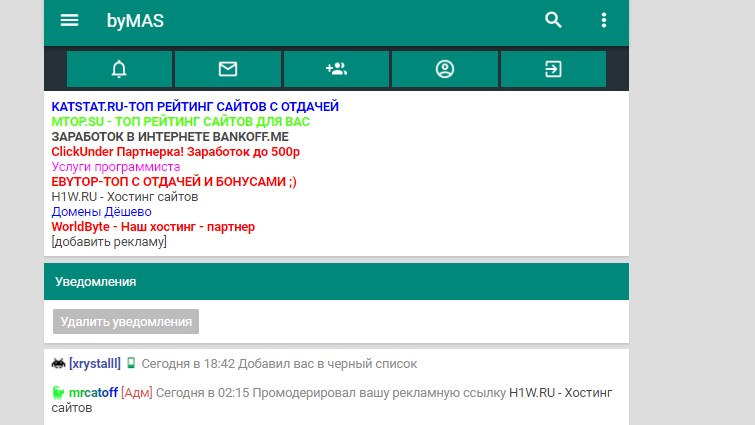Viewport: 755px width, 425px height.
Task: Open the Домены Дёшево link
Action: 101,211
